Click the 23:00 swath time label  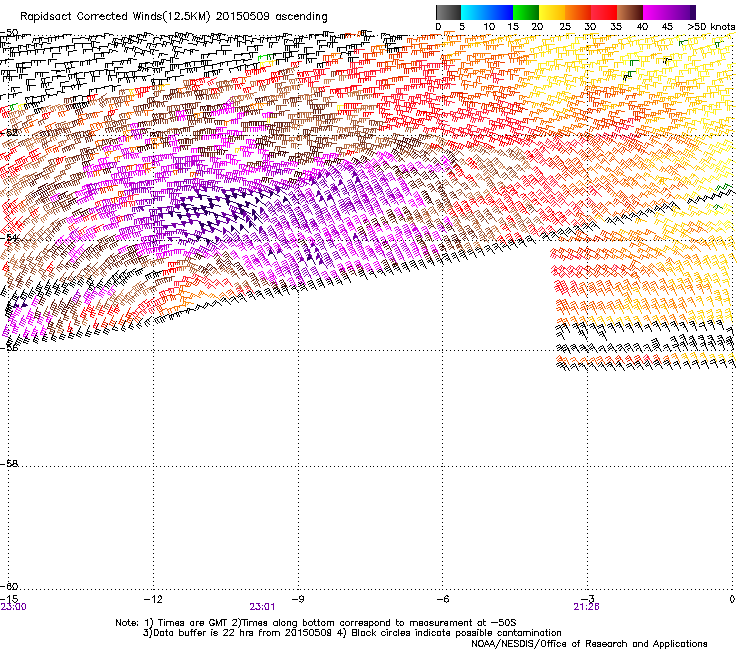[13, 607]
